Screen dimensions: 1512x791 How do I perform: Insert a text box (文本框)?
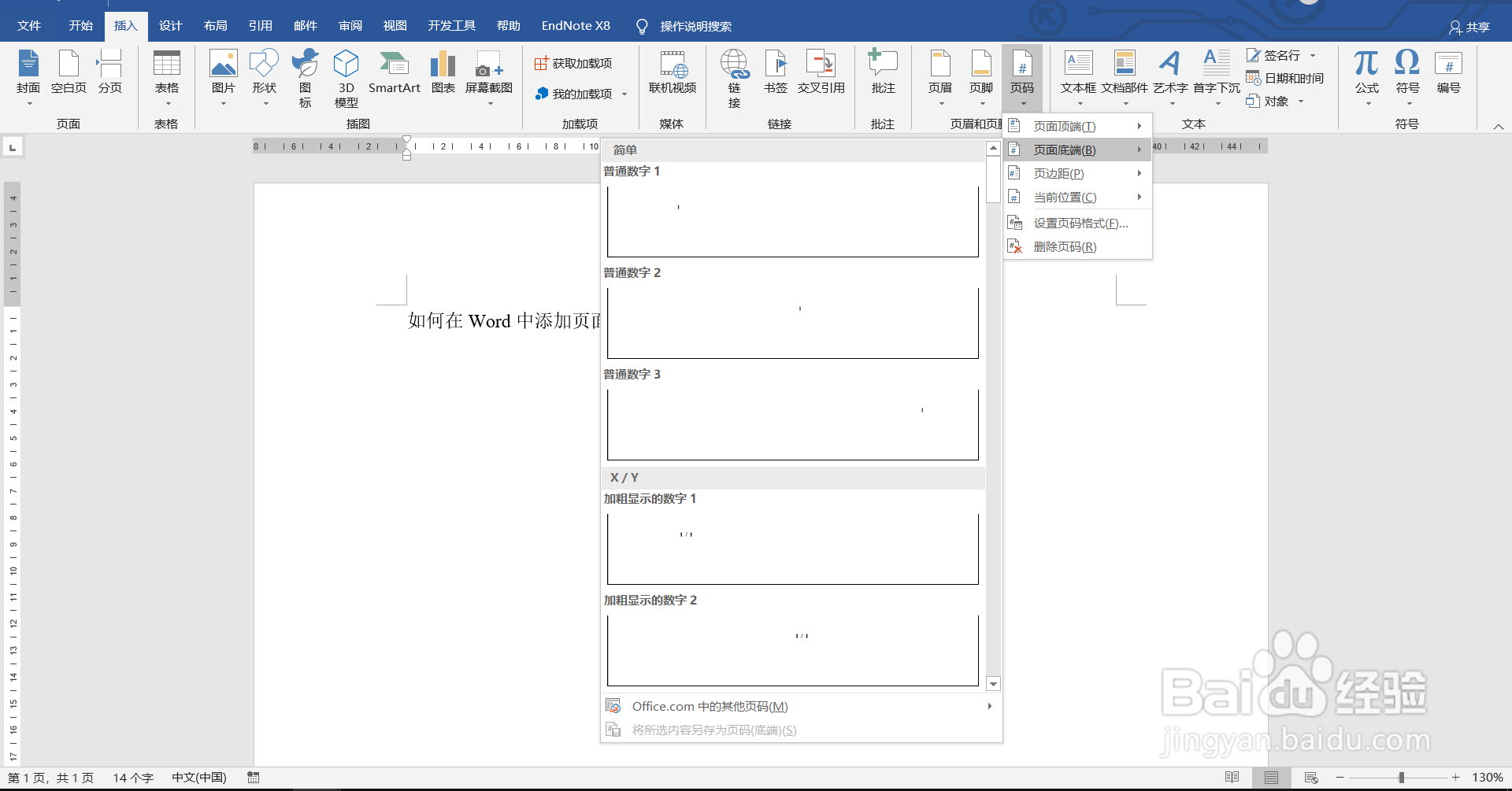pos(1078,77)
